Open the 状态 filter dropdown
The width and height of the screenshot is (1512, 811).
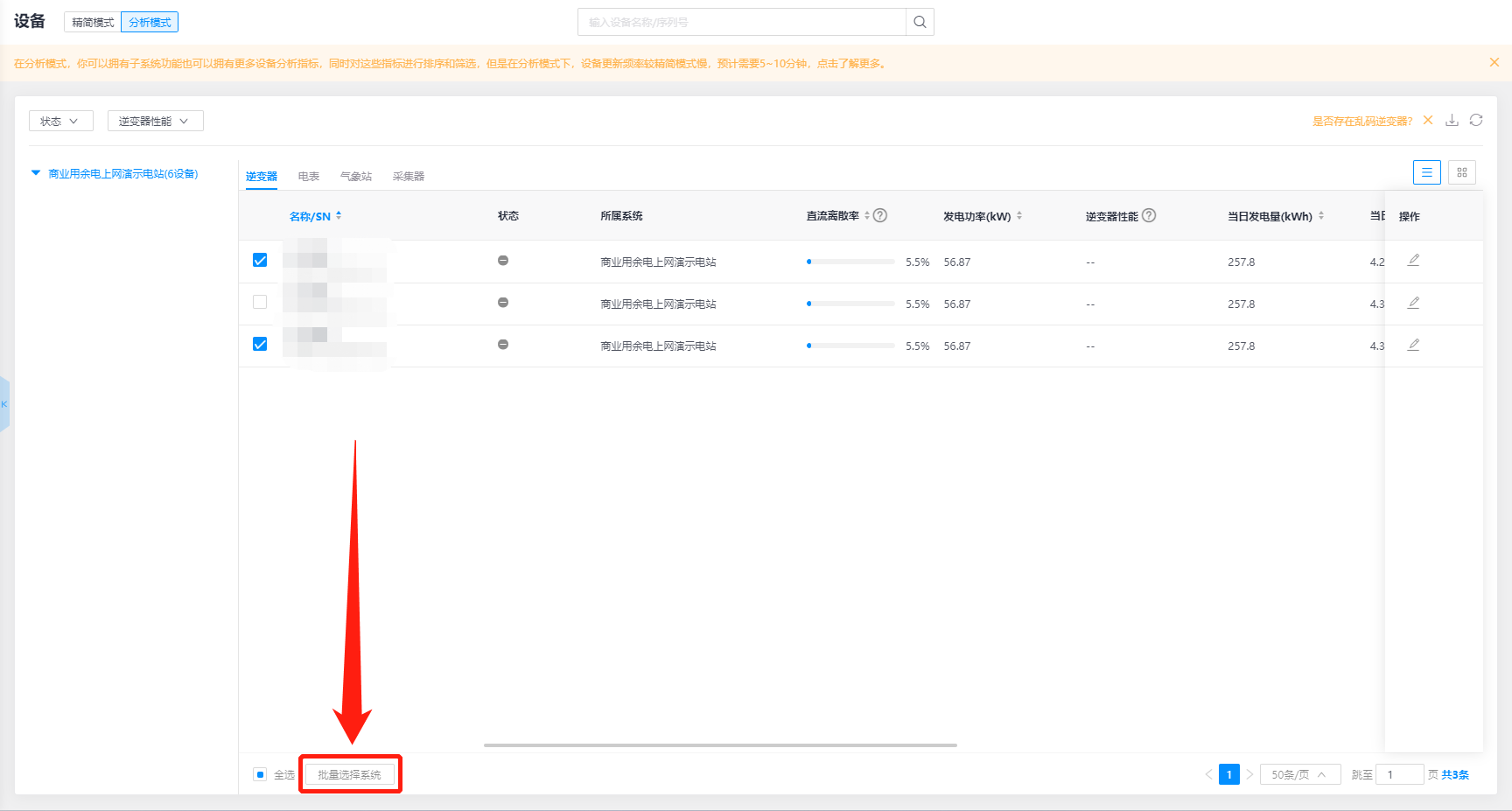click(60, 121)
